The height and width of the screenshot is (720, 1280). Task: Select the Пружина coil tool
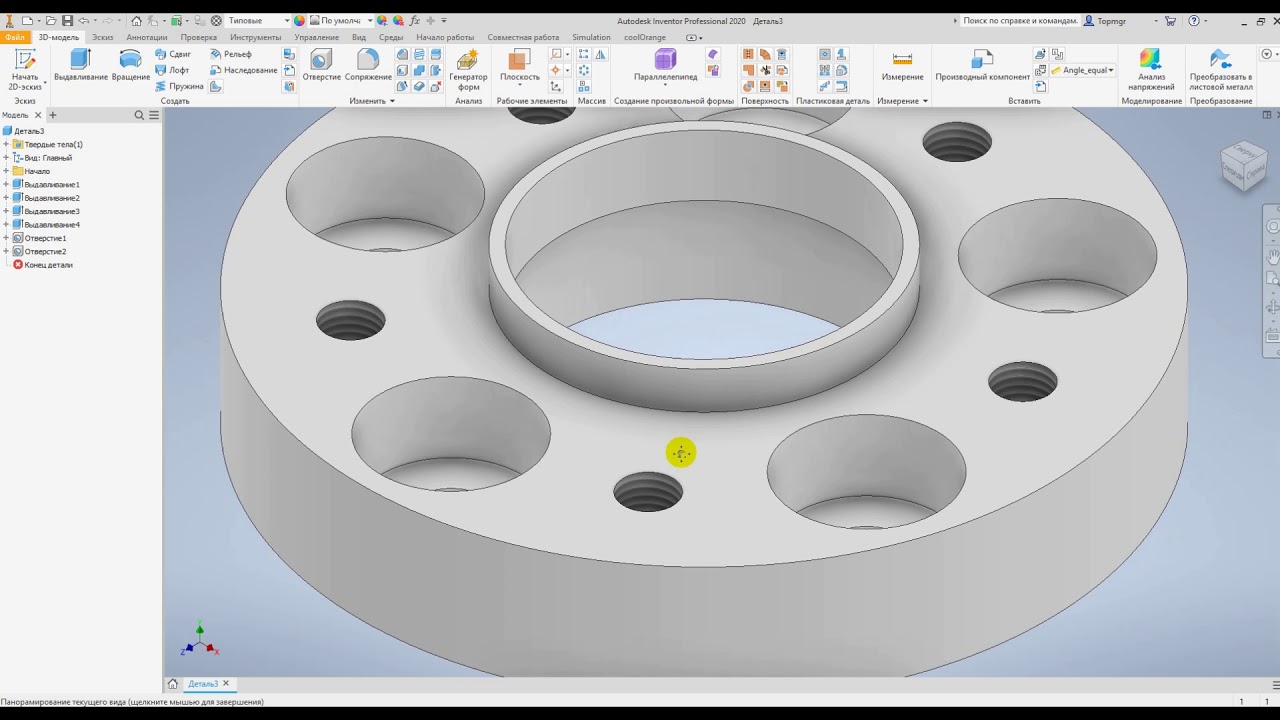(179, 86)
